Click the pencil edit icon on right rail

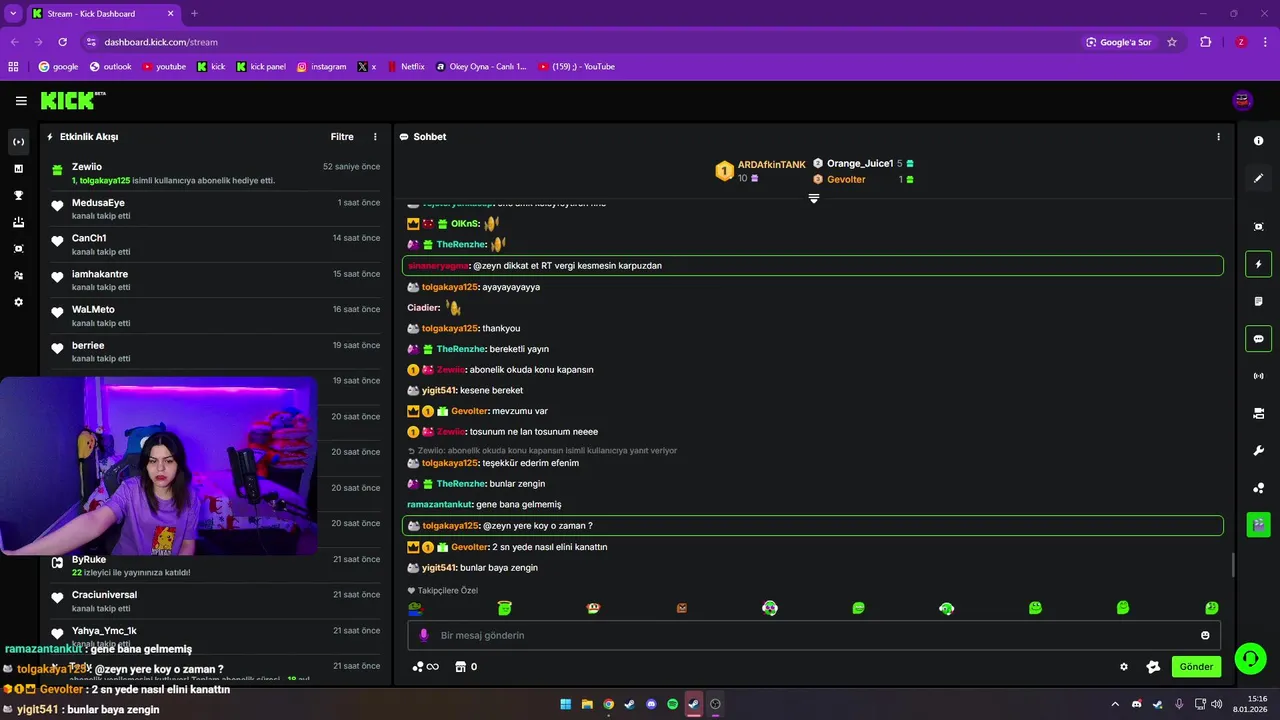coord(1258,178)
